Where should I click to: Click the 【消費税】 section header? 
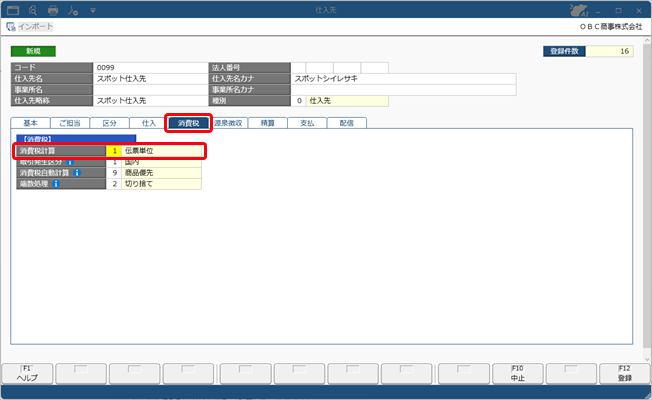click(76, 139)
